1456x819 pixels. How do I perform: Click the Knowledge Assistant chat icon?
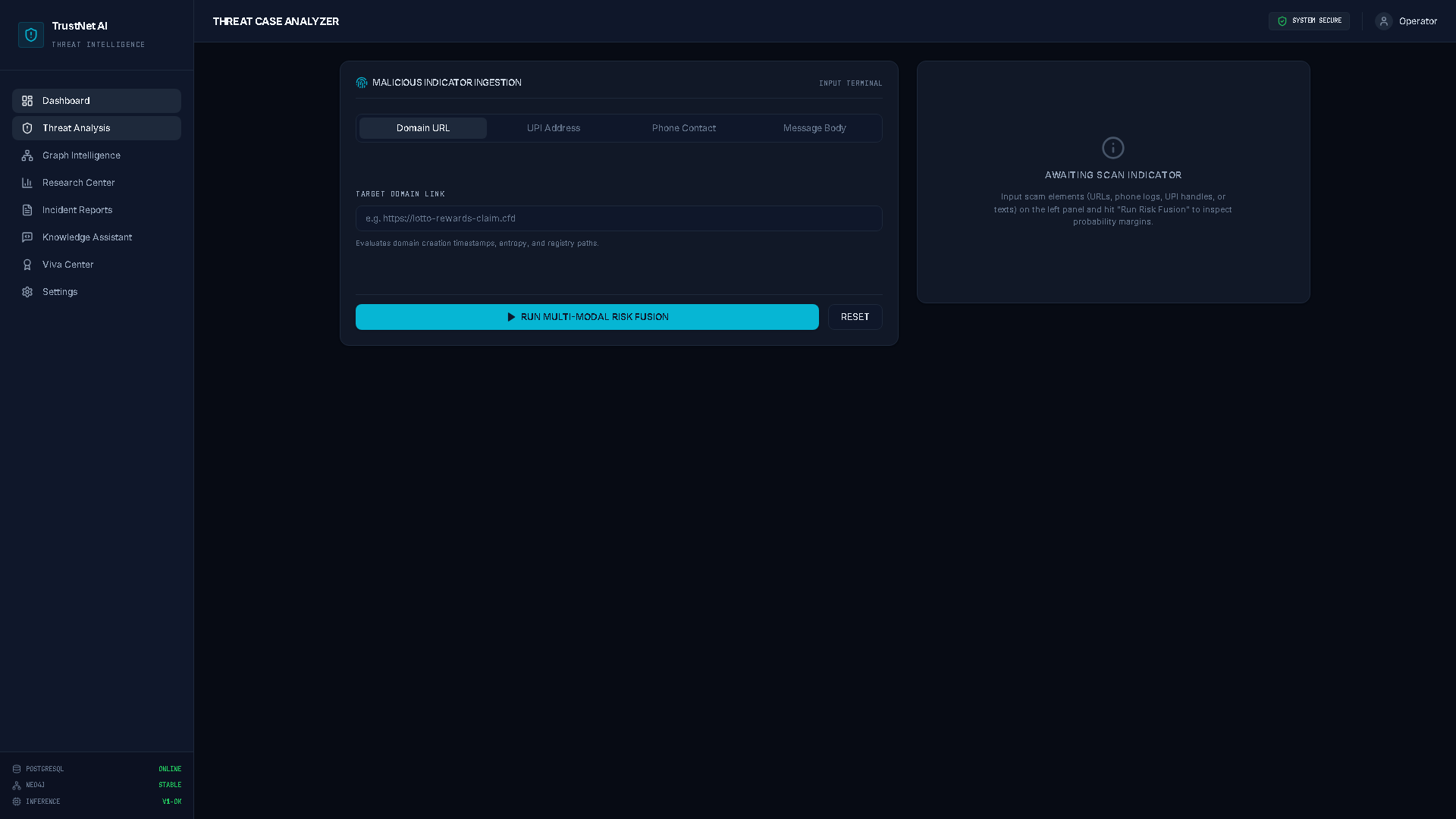point(27,237)
